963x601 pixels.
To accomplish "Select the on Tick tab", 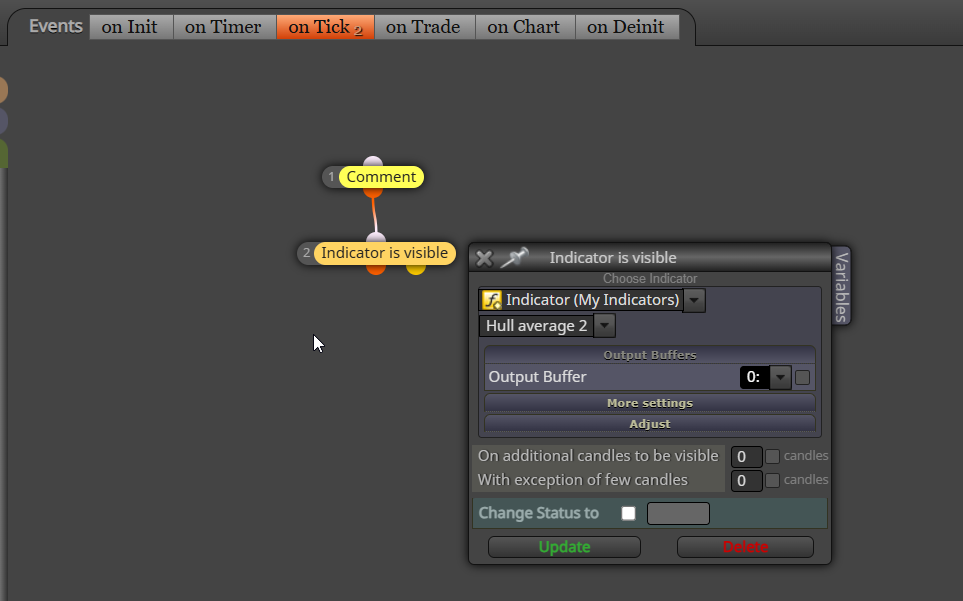I will pyautogui.click(x=326, y=27).
